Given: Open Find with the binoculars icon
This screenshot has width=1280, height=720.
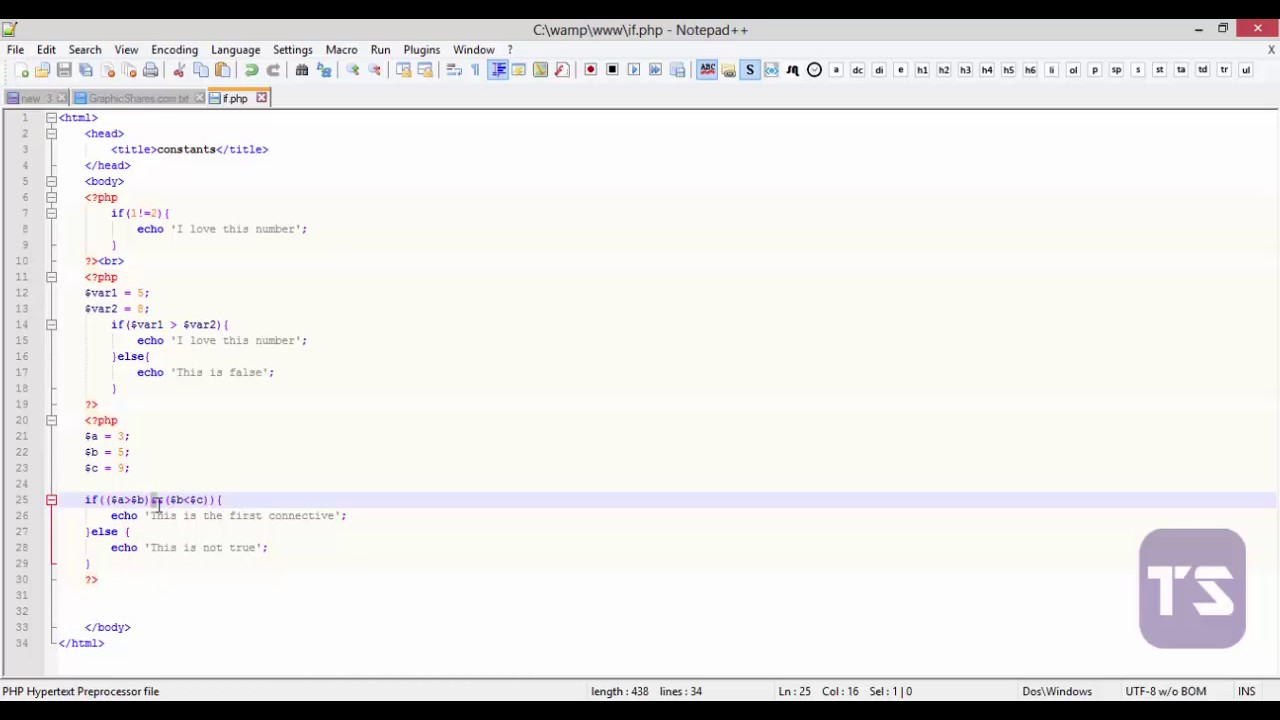Looking at the screenshot, I should coord(302,70).
